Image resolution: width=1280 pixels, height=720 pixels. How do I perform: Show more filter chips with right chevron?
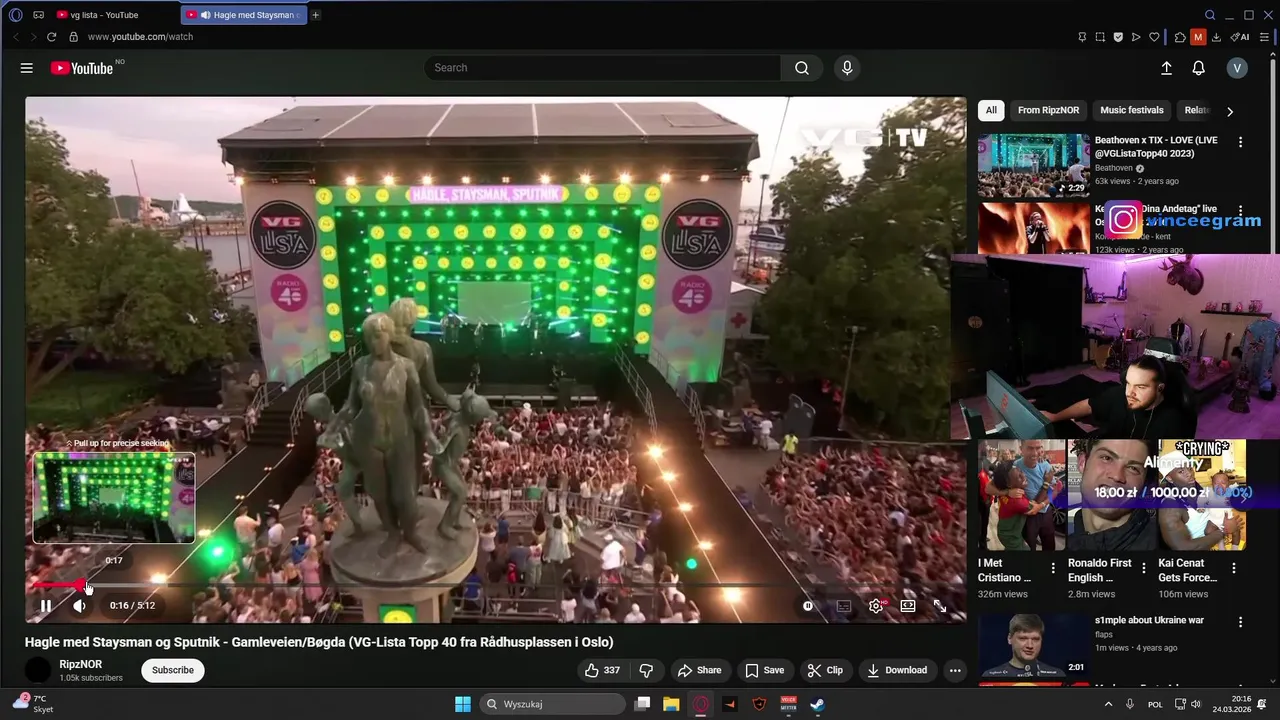(x=1230, y=111)
